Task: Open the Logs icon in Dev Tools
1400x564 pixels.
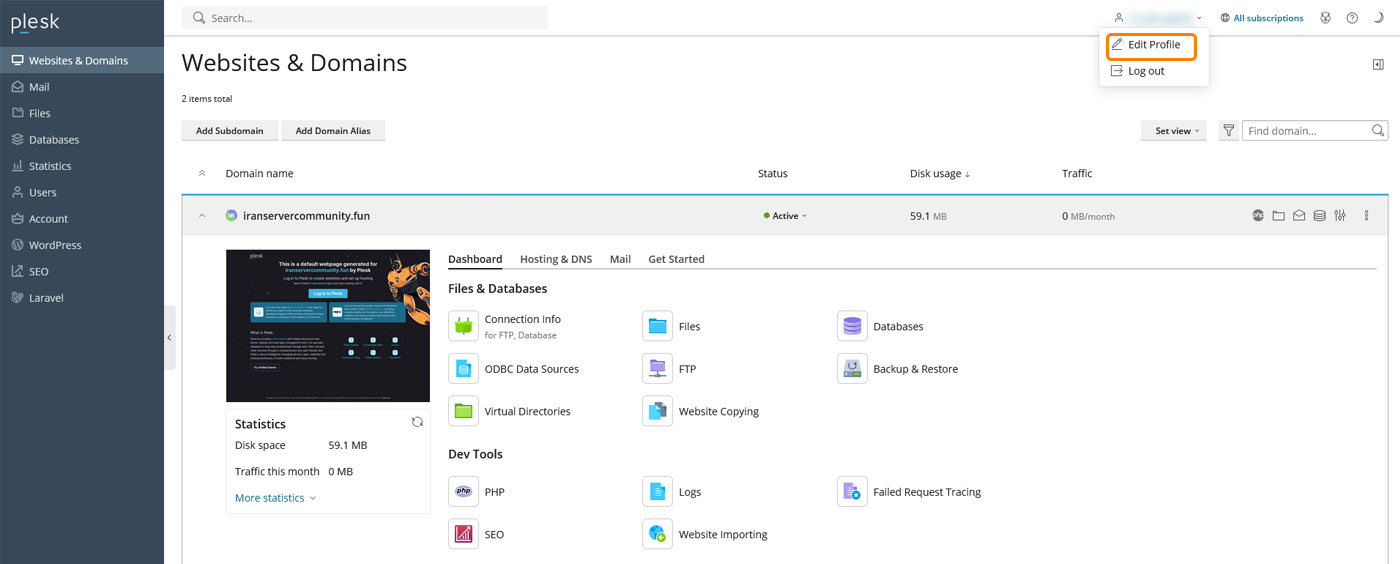Action: coord(657,491)
